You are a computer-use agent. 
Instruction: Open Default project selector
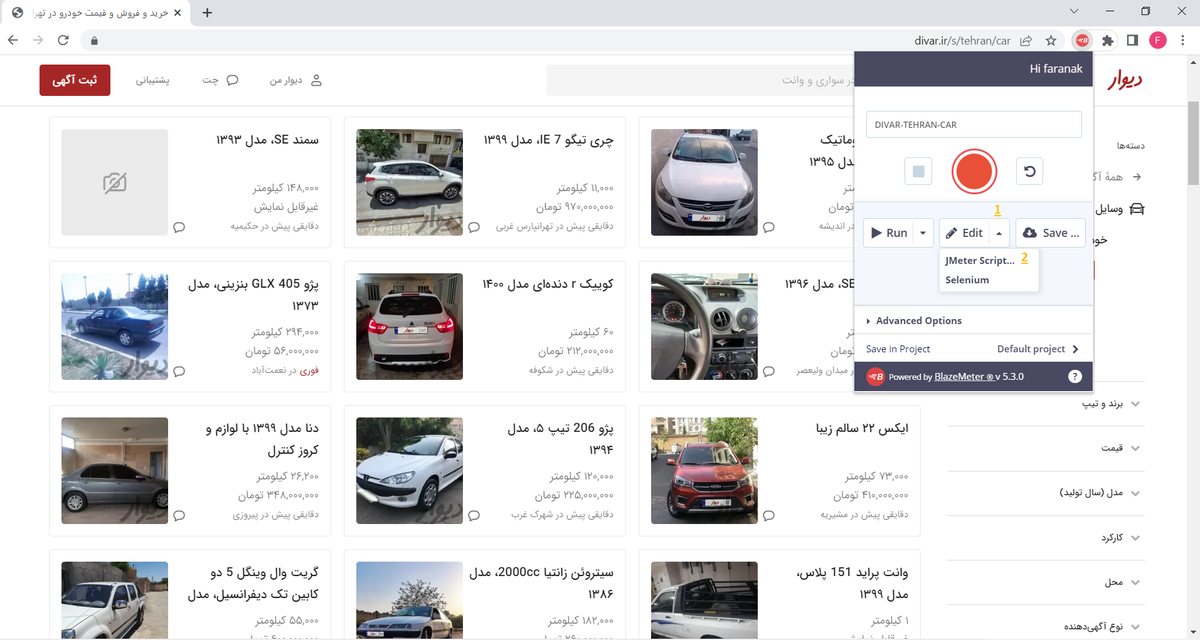[1038, 349]
